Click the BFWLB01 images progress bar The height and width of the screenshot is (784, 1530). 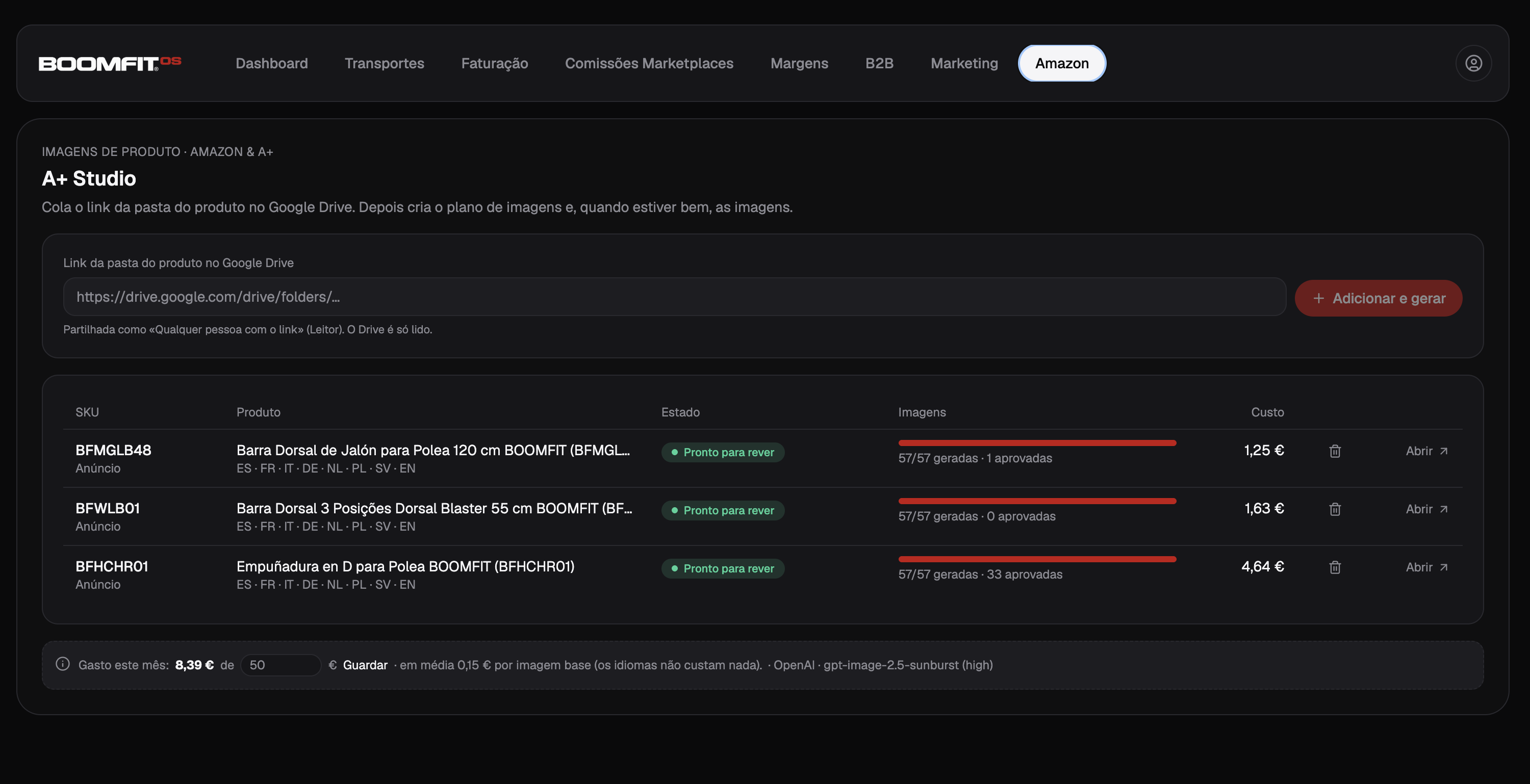point(1037,501)
